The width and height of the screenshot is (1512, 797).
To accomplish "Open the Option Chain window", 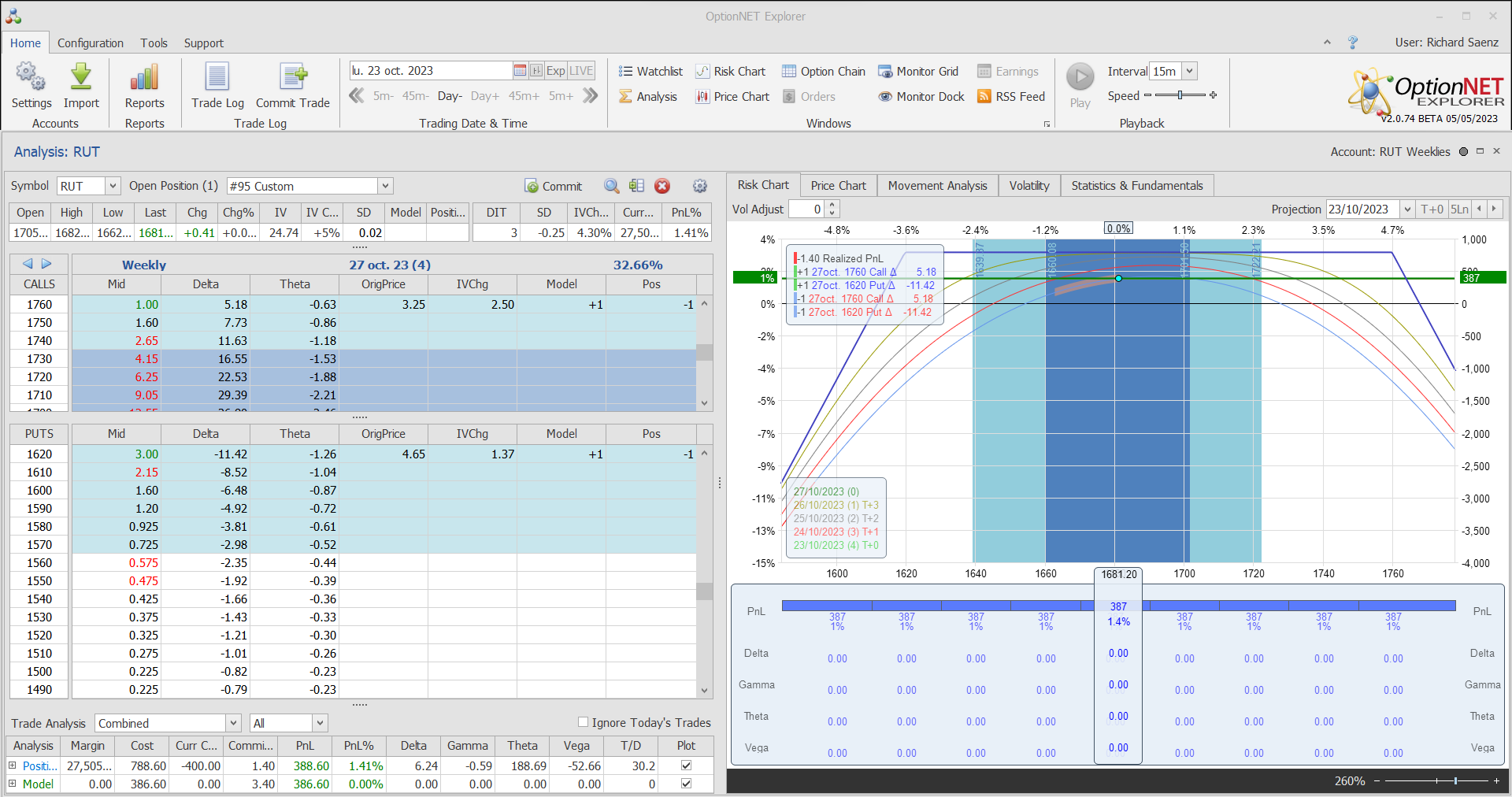I will coord(823,72).
